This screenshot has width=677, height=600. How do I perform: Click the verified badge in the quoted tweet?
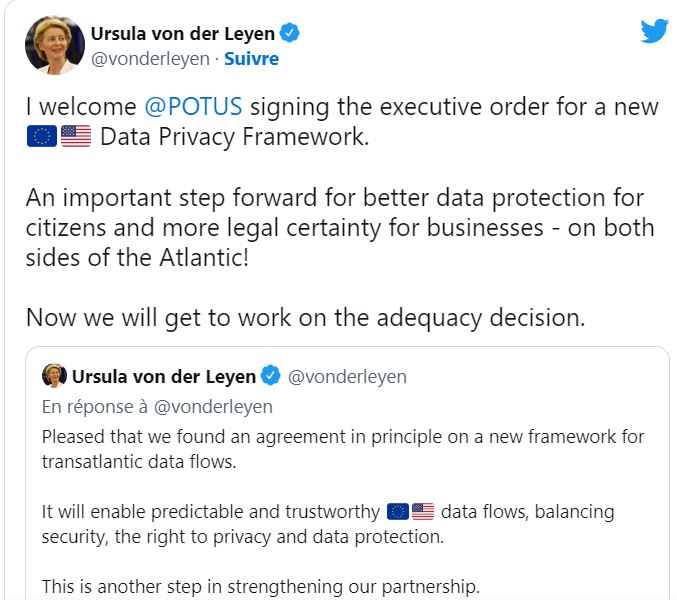coord(271,375)
